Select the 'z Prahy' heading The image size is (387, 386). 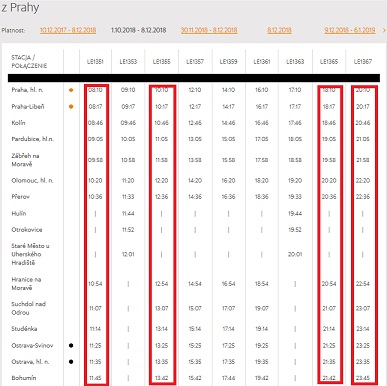coord(20,8)
